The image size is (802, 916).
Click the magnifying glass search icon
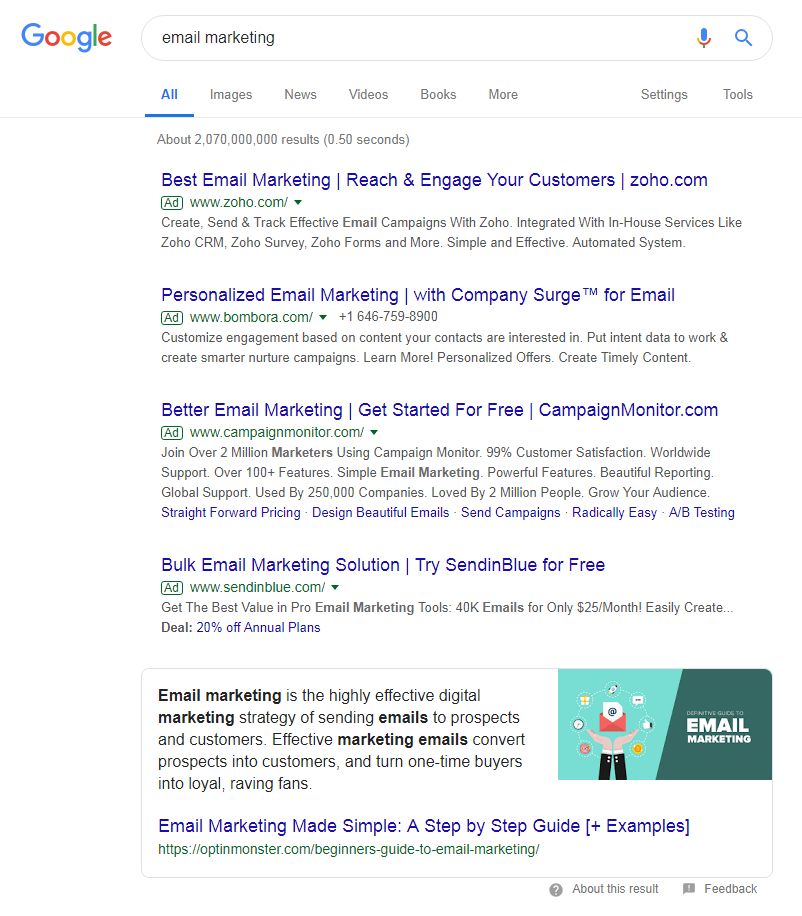tap(743, 38)
